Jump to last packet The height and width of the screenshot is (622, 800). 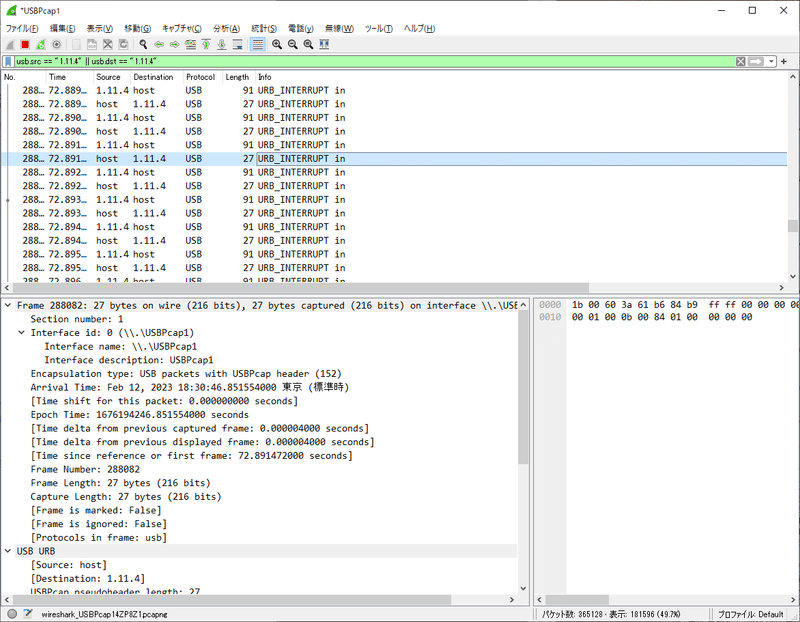point(222,45)
